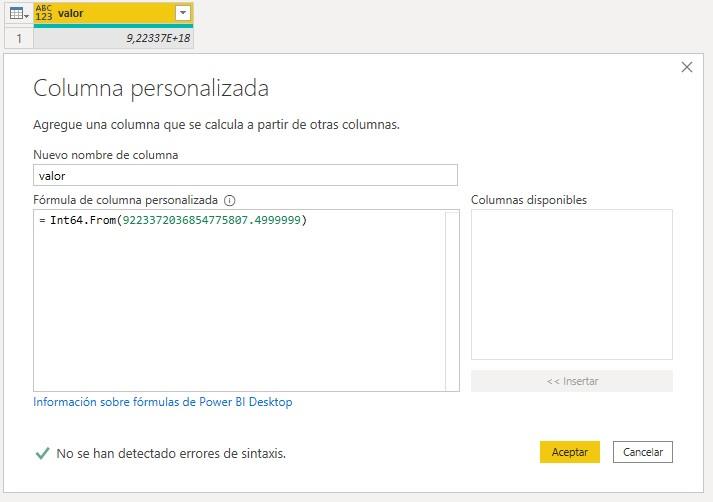Open Información sobre fórmulas de Power BI link

(163, 402)
